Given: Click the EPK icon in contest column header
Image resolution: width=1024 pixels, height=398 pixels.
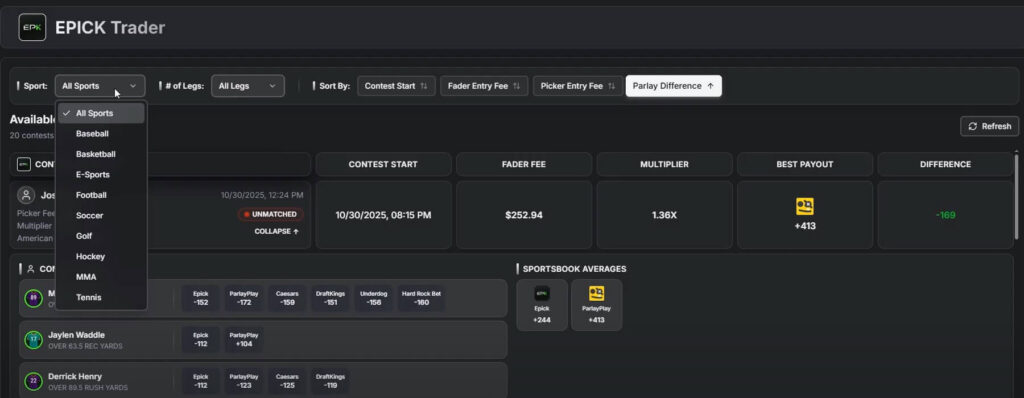Looking at the screenshot, I should click(24, 165).
